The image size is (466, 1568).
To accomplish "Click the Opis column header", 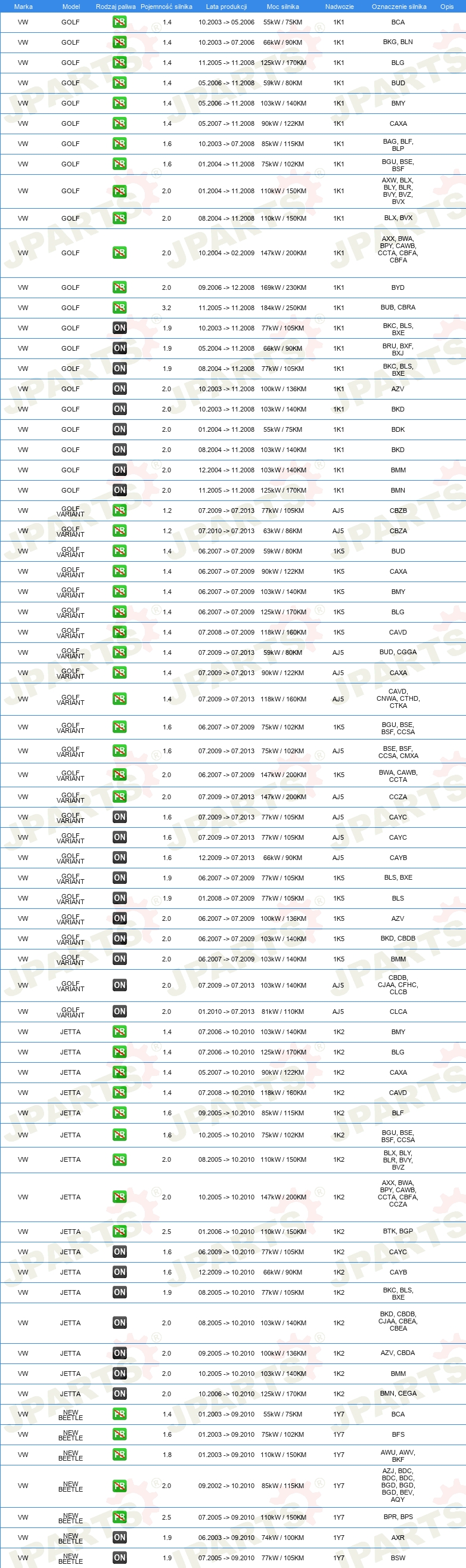I will (447, 7).
